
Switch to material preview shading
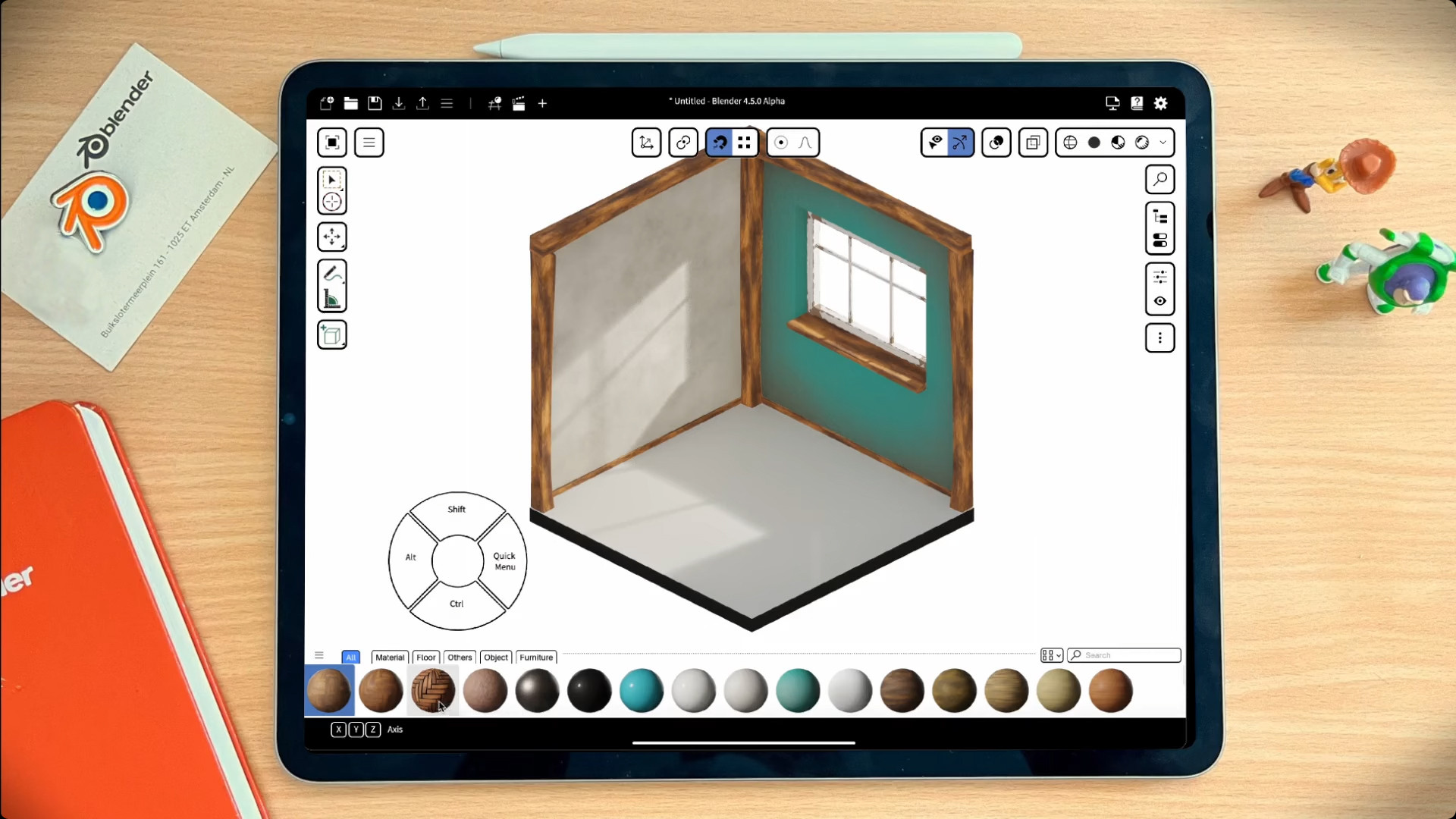[1119, 143]
